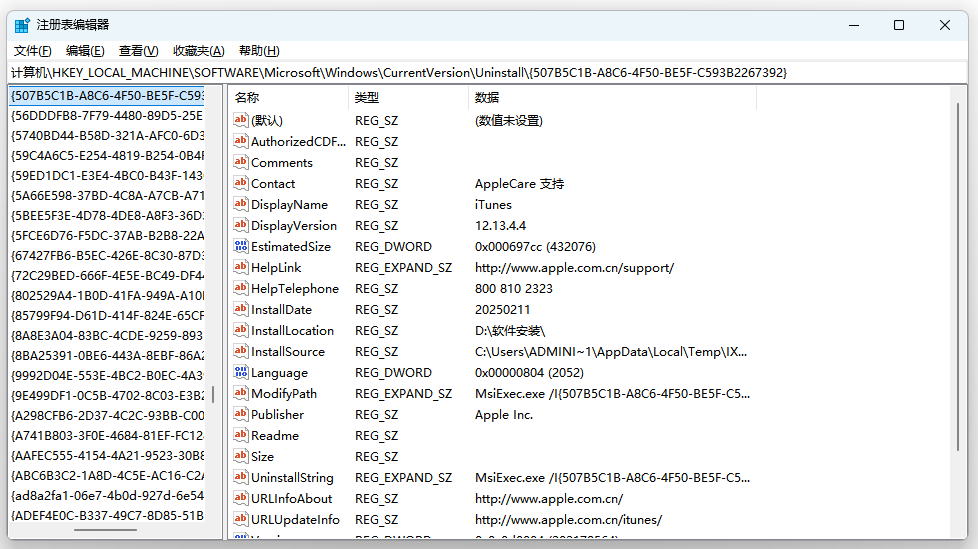Select tree key {85799F94-D61D-414F-824E-65CF
This screenshot has height=549, width=978.
pos(107,315)
